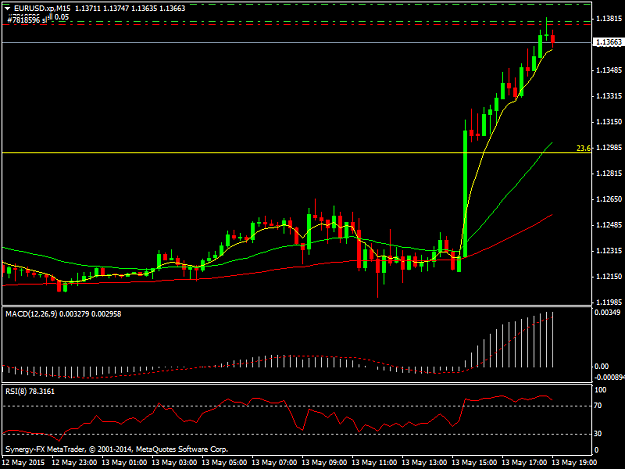Click the 13 May 01:00 time label
Viewport: 625px width, 469px height.
tap(124, 463)
